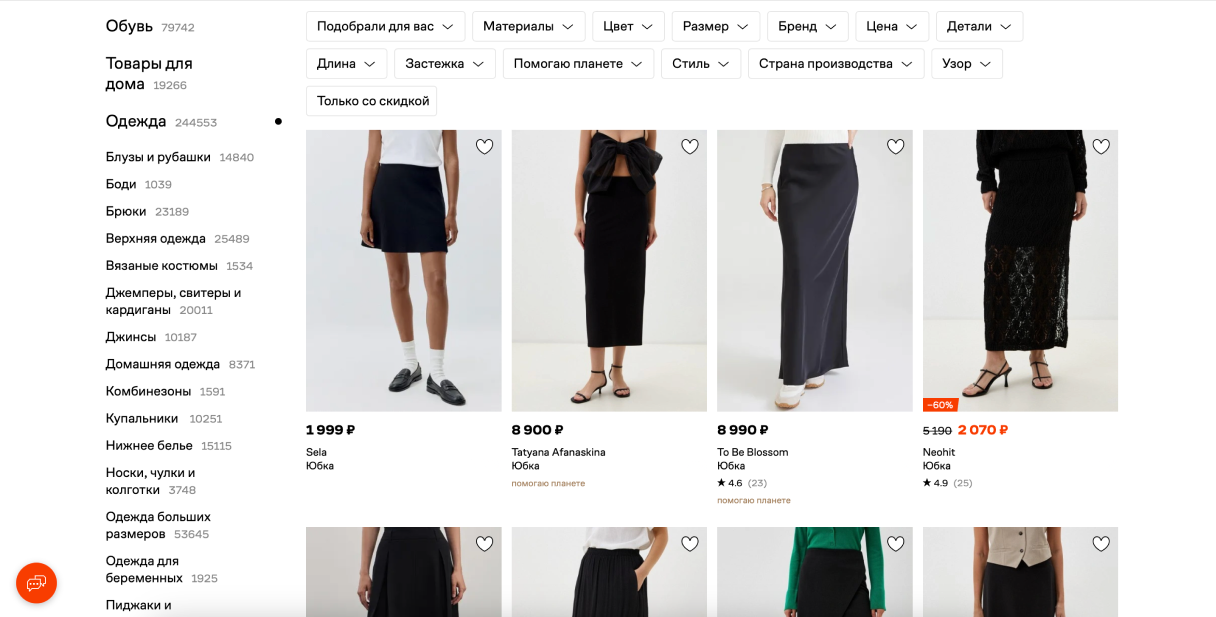Image resolution: width=1216 pixels, height=617 pixels.
Task: Toggle the "Только со скидкой" filter
Action: tap(372, 101)
